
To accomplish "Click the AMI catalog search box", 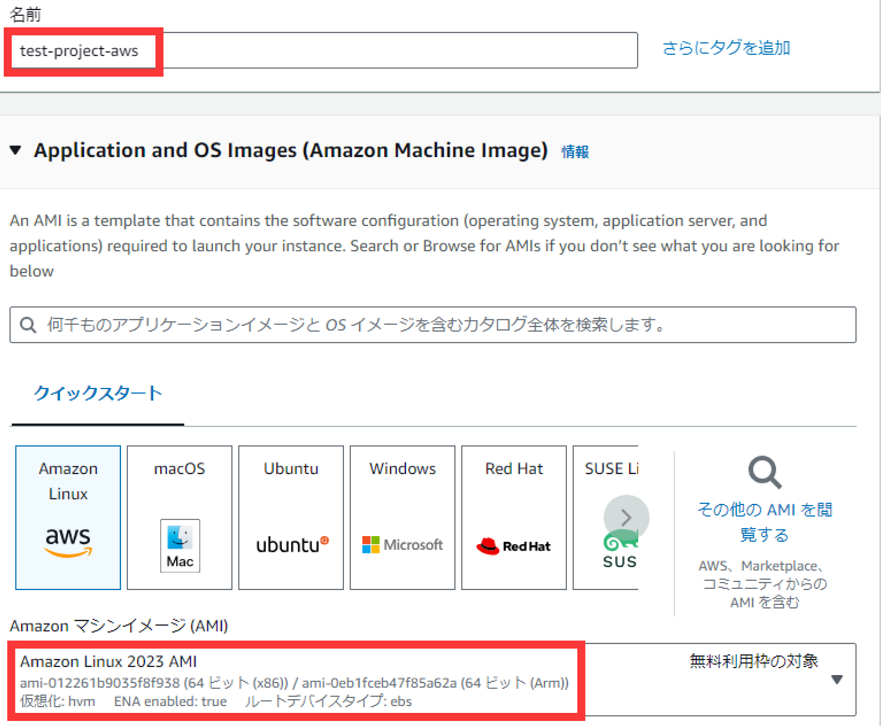I will tap(433, 325).
